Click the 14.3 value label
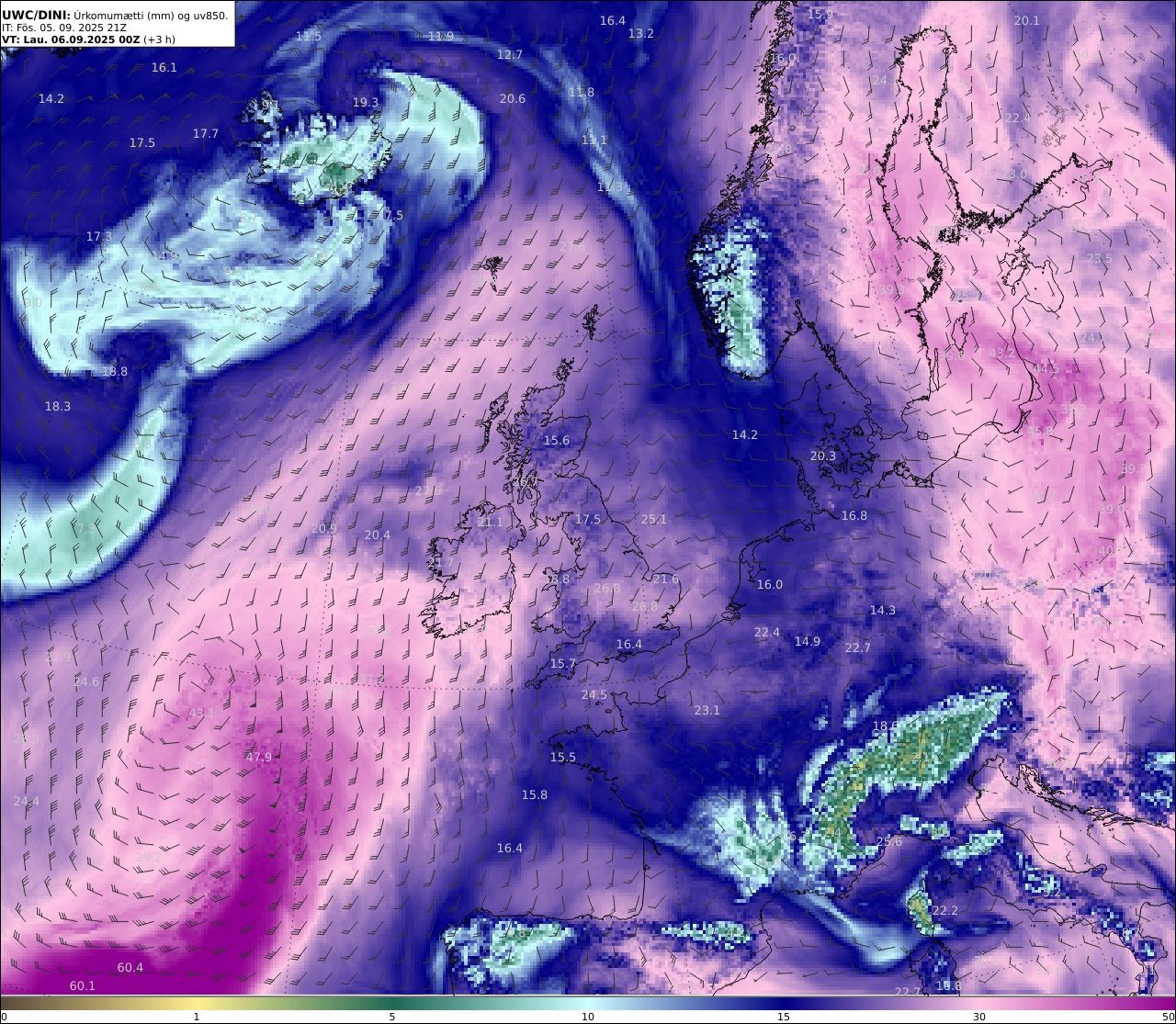Image resolution: width=1176 pixels, height=1024 pixels. coord(883,610)
